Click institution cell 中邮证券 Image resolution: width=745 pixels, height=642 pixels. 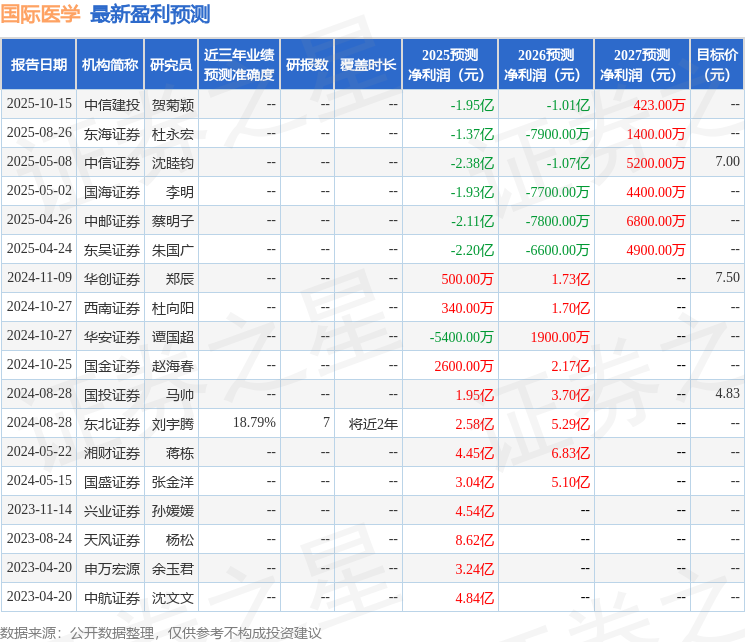click(112, 221)
